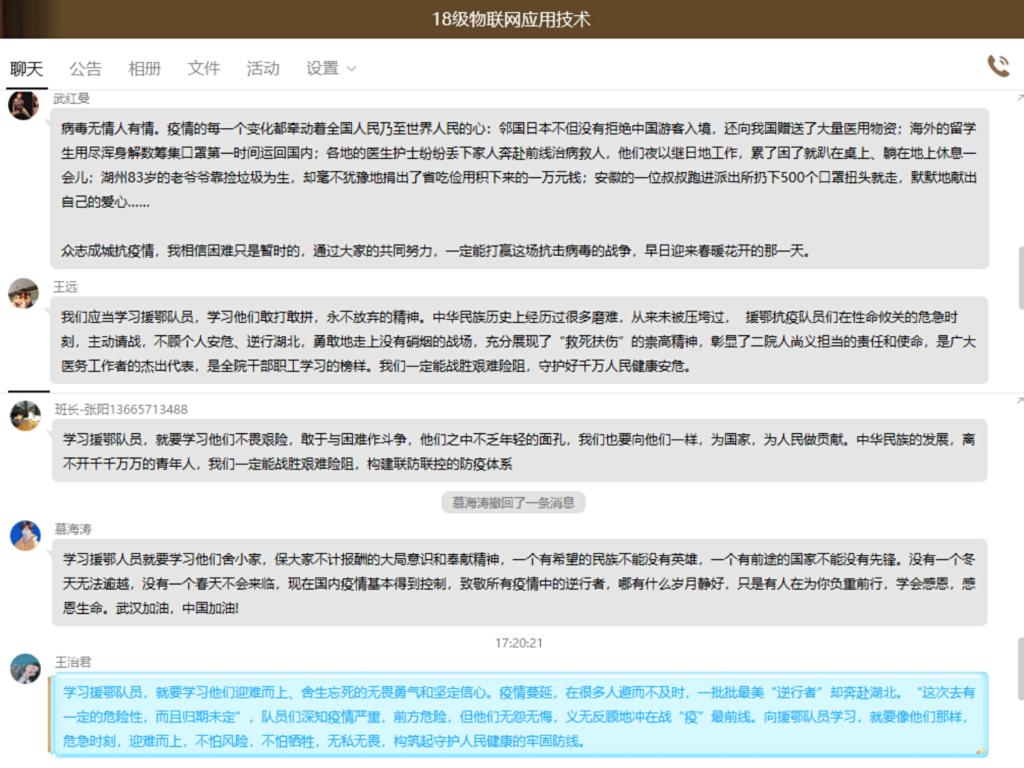The image size is (1024, 768).
Task: Click the top pop-out arrow icon
Action: pyautogui.click(x=1019, y=97)
